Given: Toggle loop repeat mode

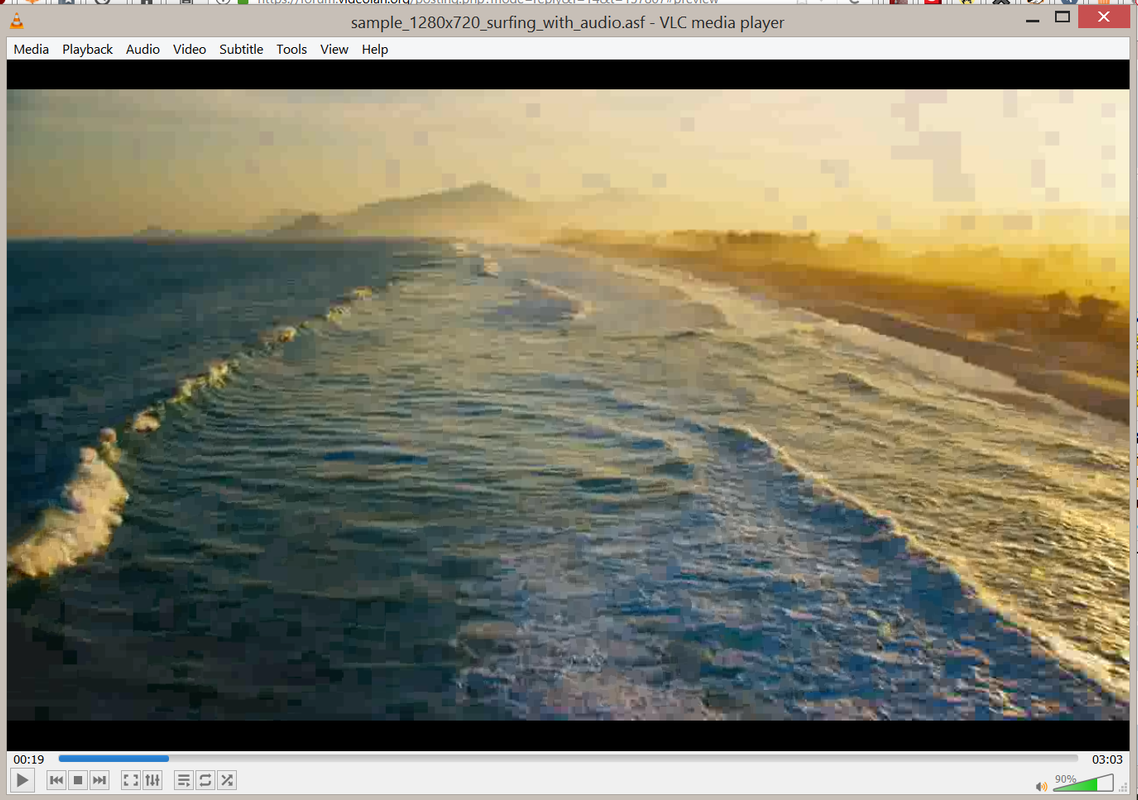Looking at the screenshot, I should tap(205, 780).
